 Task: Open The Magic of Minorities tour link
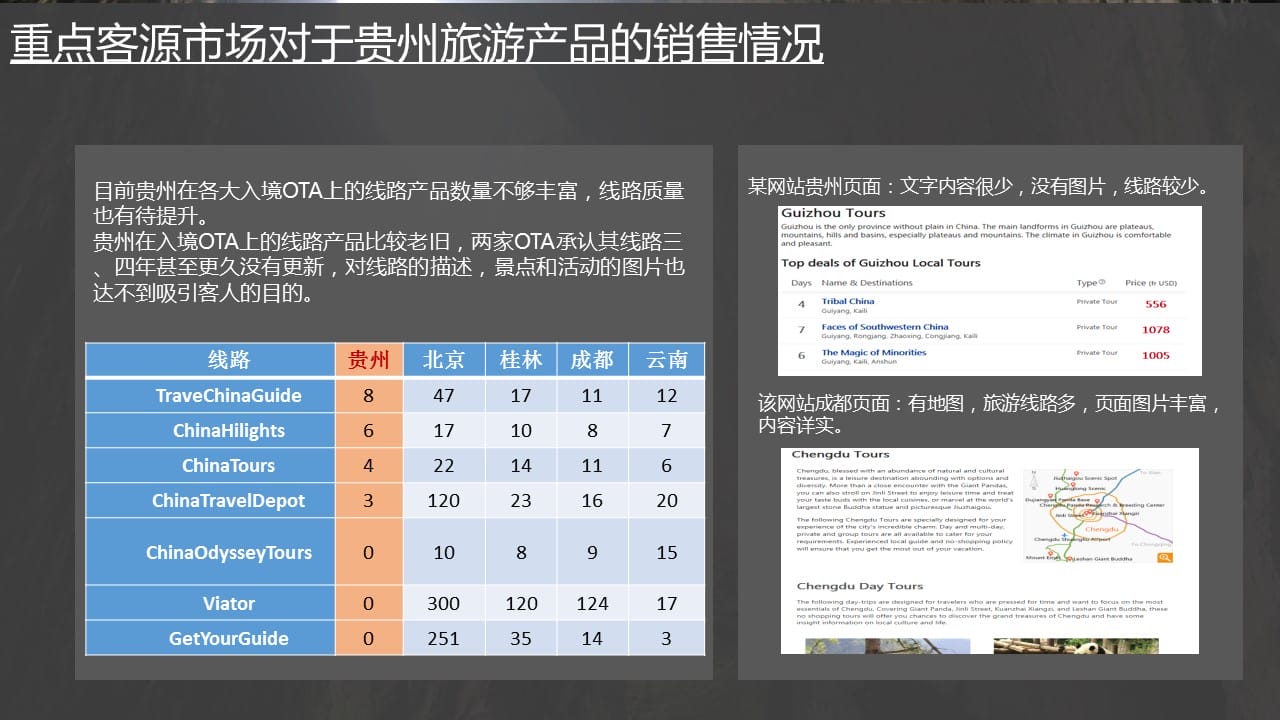click(874, 352)
